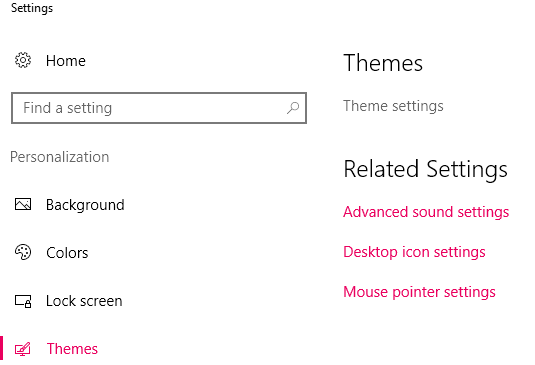Click the pink Themes brush icon

(x=23, y=349)
